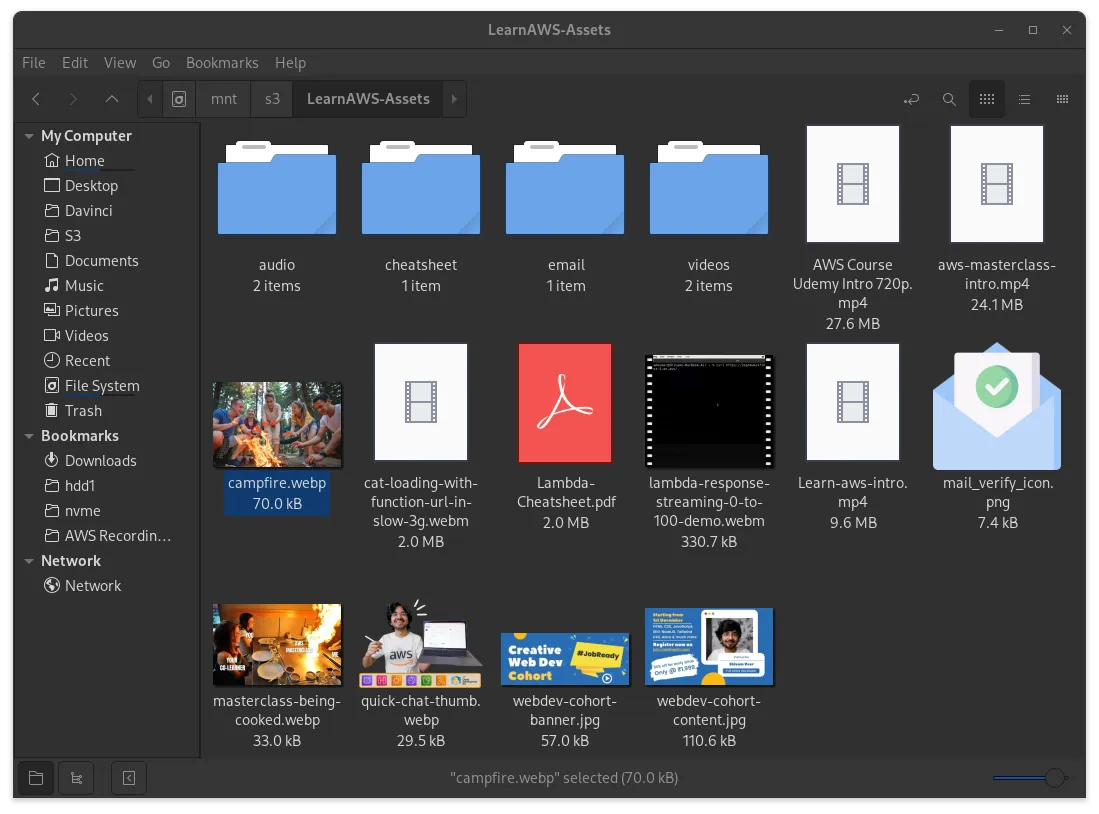This screenshot has height=814, width=1099.
Task: Open the Help menu
Action: pos(290,63)
